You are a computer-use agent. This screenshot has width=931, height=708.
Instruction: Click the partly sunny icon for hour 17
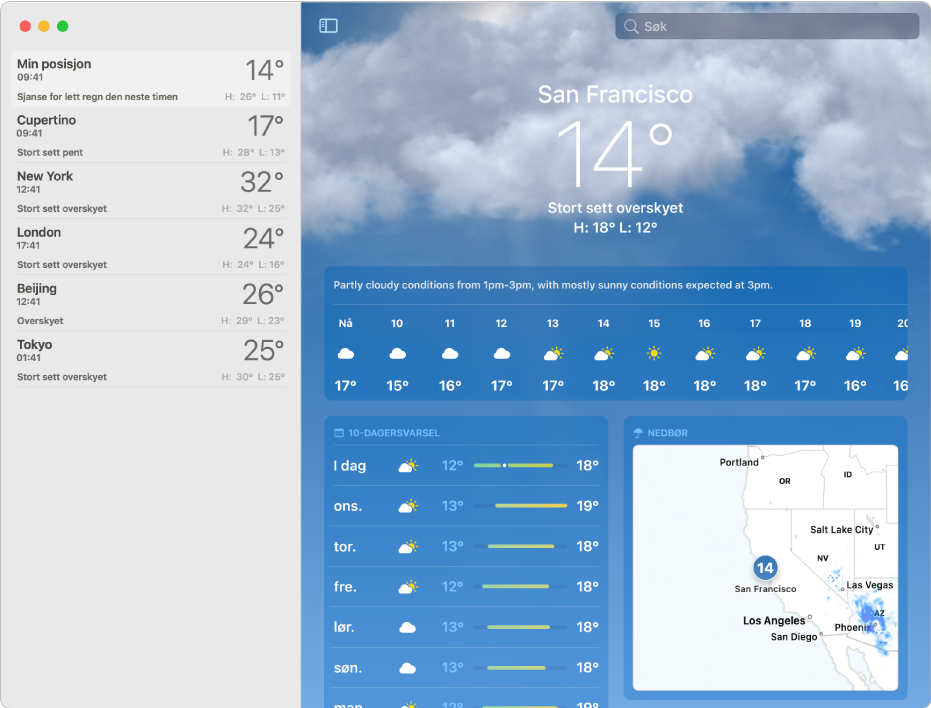click(x=755, y=354)
